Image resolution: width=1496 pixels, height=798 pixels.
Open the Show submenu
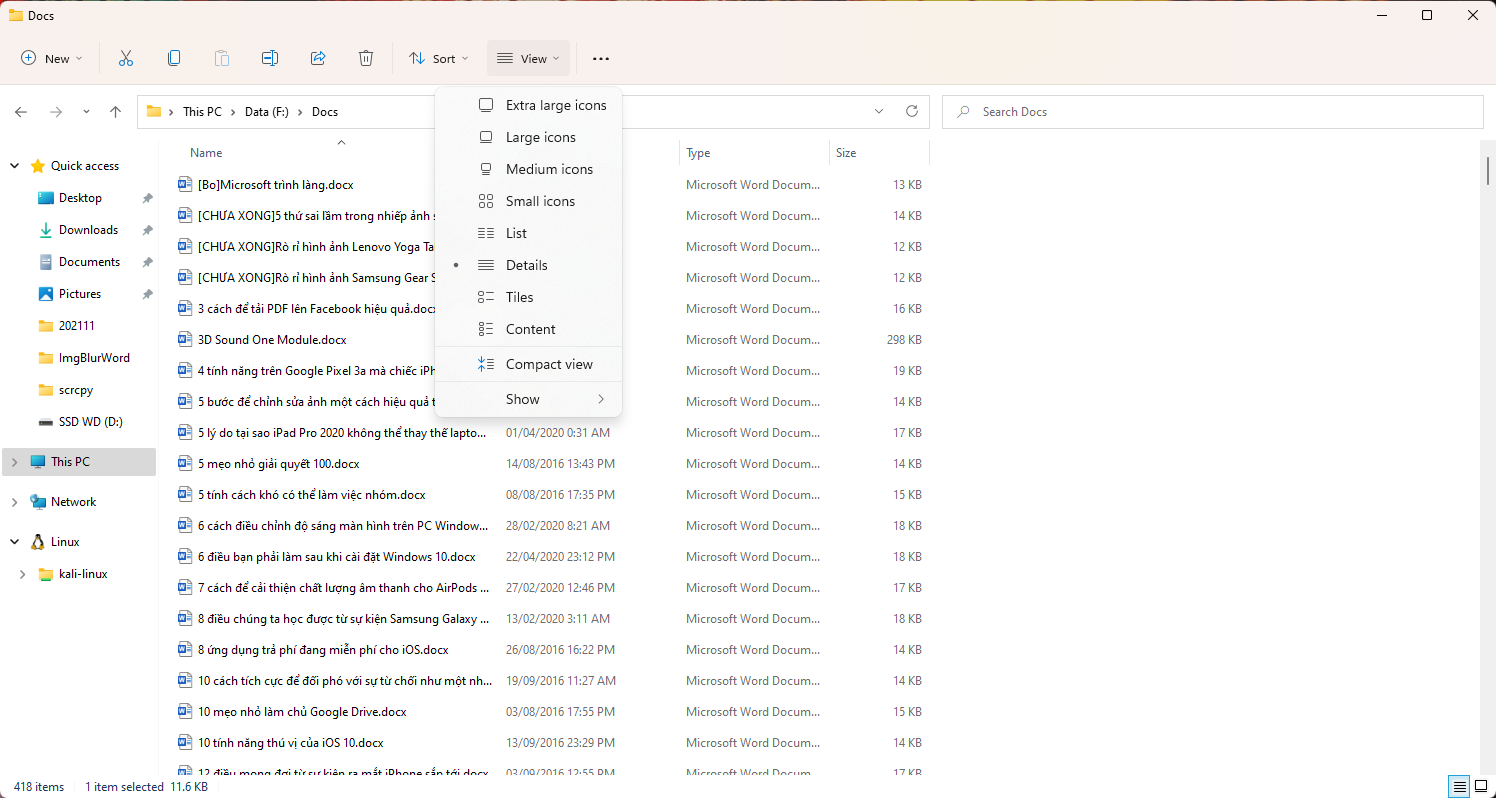529,399
